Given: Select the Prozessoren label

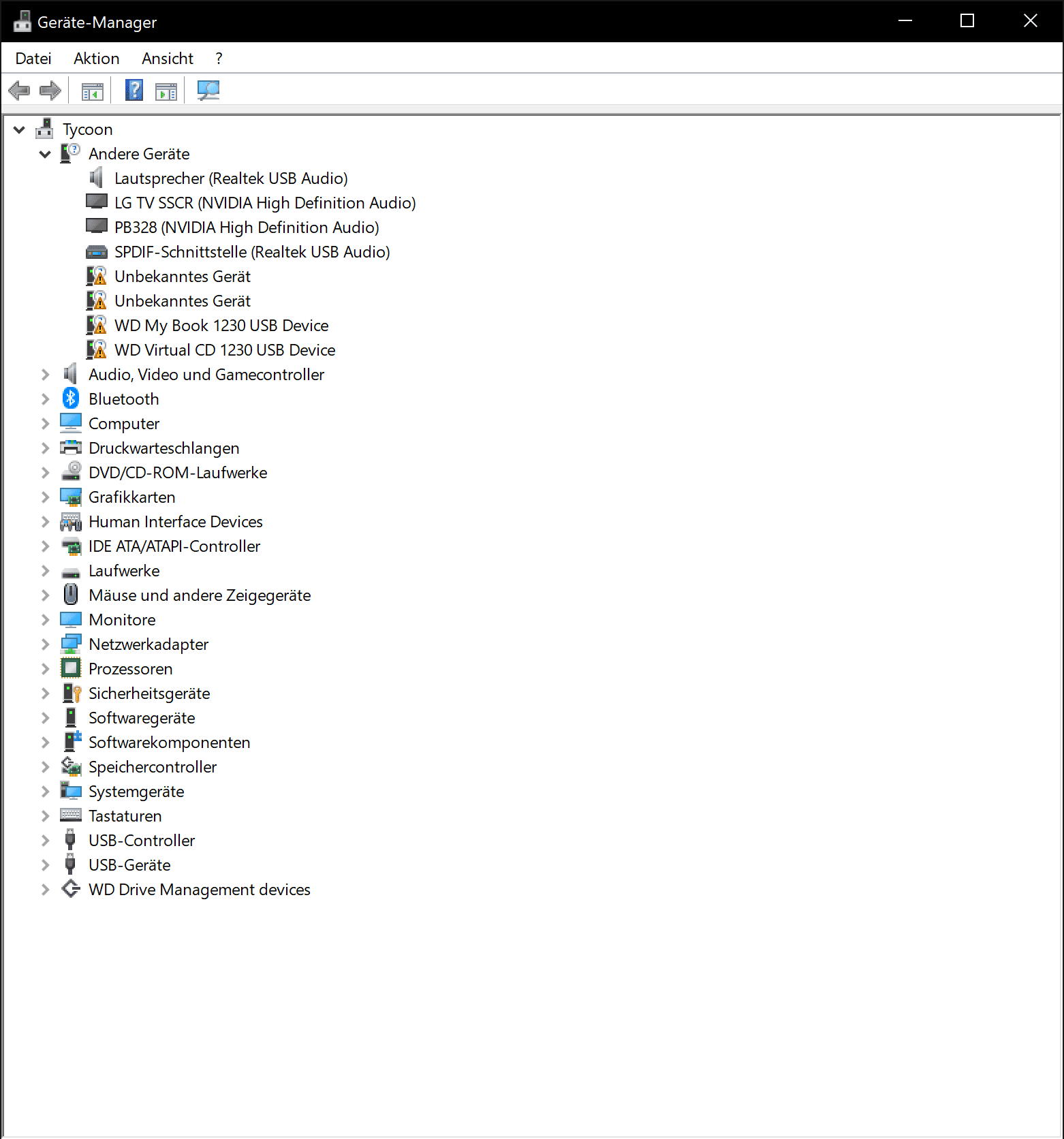Looking at the screenshot, I should pos(131,669).
